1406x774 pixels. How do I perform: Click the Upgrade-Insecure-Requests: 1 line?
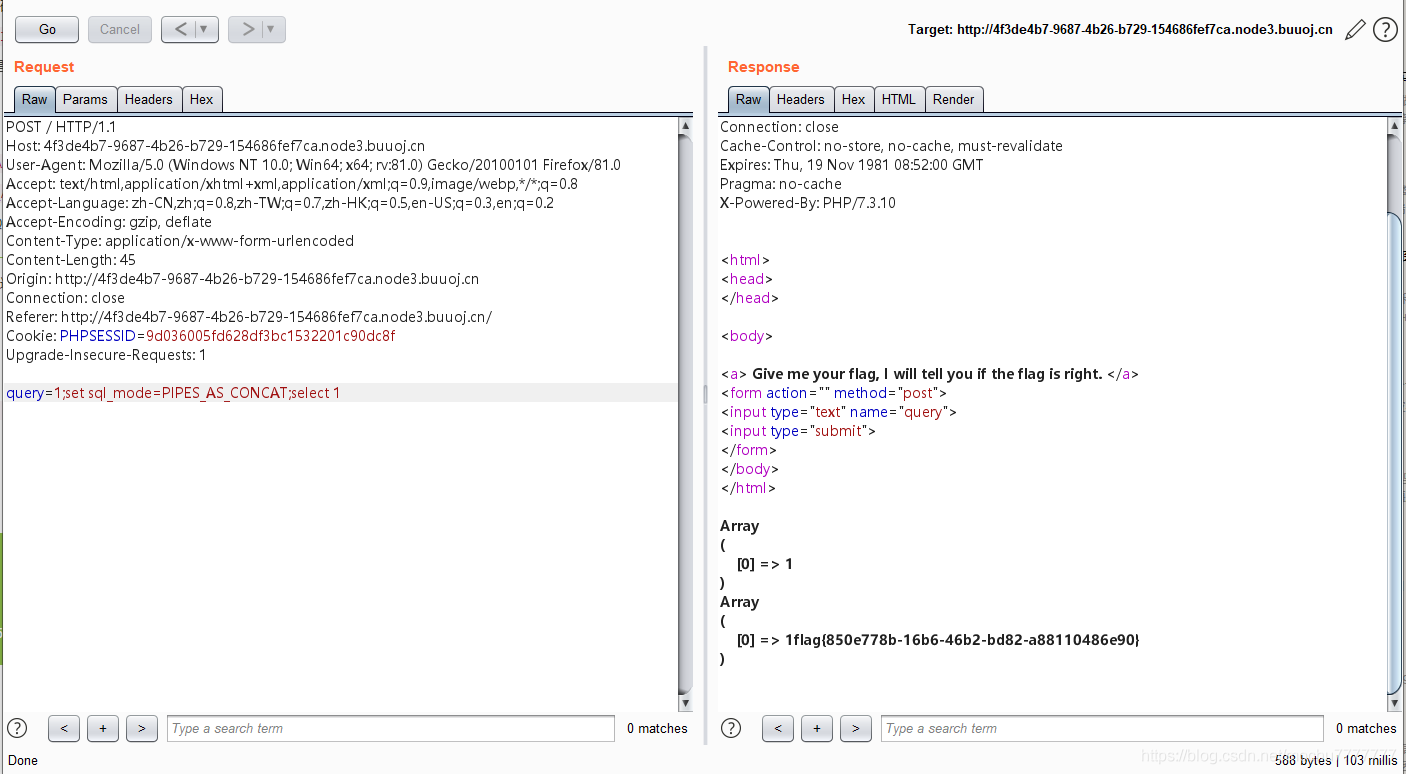pyautogui.click(x=106, y=355)
